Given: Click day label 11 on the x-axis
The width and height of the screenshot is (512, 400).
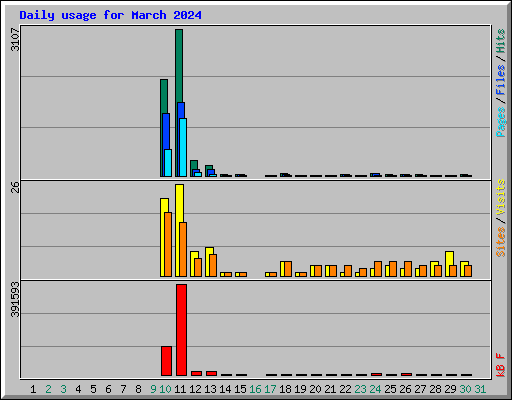Looking at the screenshot, I should pyautogui.click(x=180, y=389).
